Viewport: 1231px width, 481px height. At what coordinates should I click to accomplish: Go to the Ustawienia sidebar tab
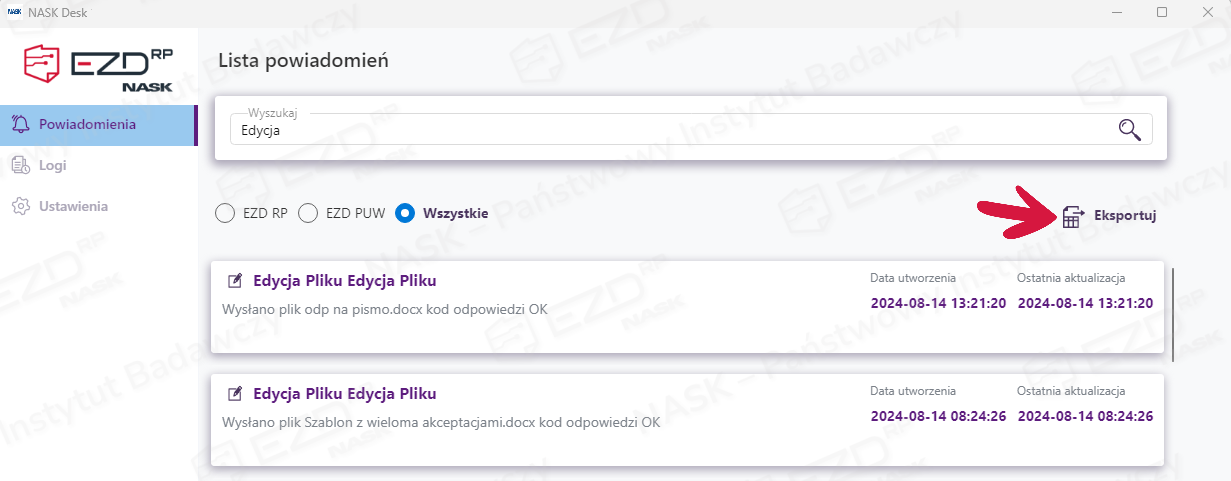point(73,206)
